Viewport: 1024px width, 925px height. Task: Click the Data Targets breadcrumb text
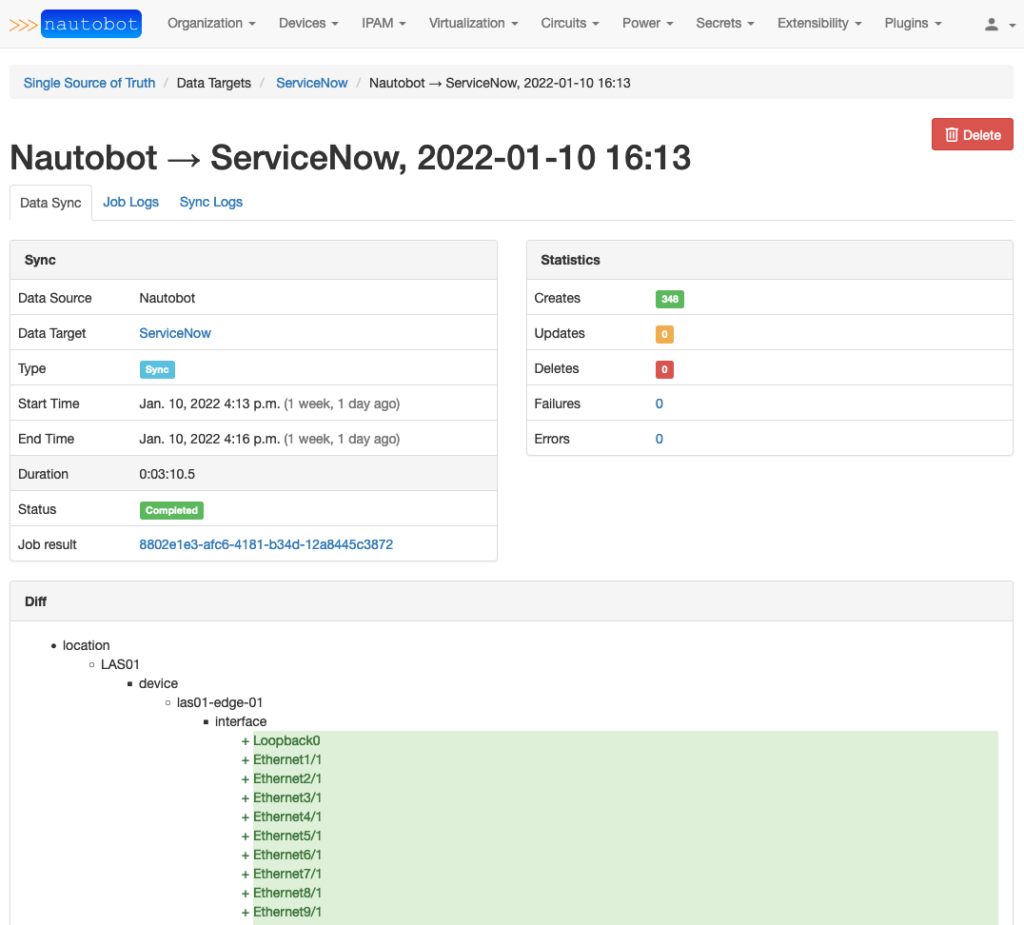click(x=214, y=83)
